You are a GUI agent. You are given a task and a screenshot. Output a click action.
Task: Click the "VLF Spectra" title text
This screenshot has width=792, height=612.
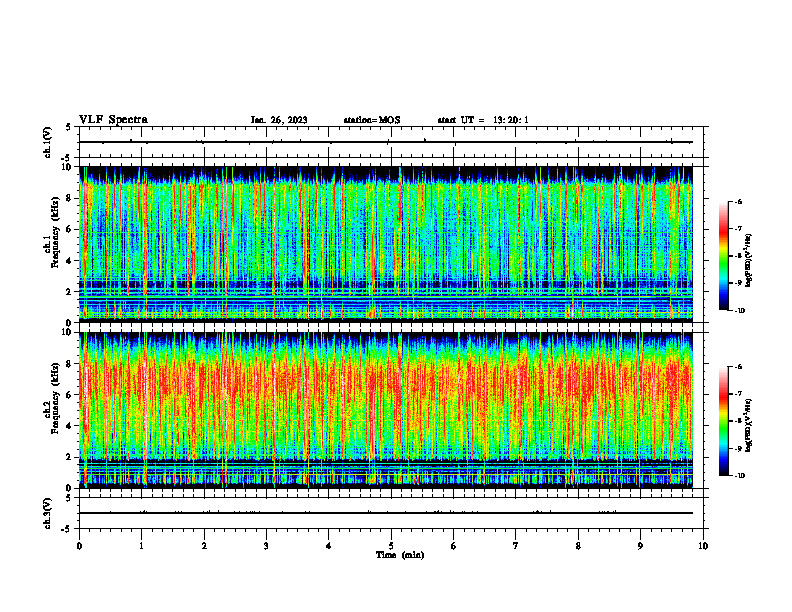point(113,120)
